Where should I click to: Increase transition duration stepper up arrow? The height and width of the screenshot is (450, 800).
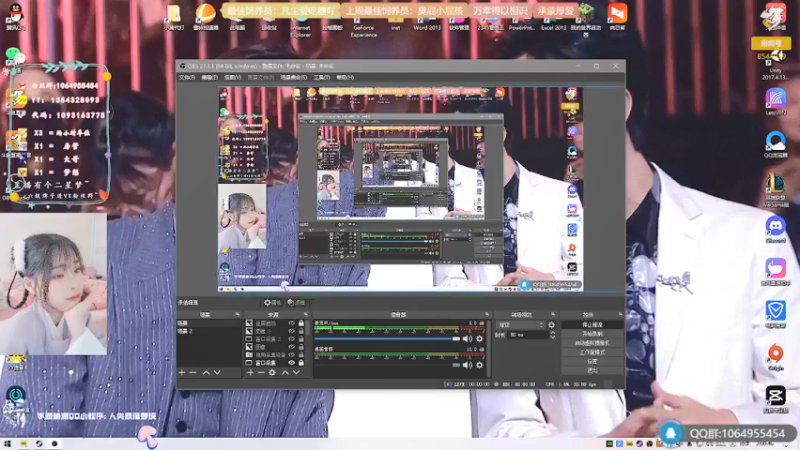coord(553,333)
